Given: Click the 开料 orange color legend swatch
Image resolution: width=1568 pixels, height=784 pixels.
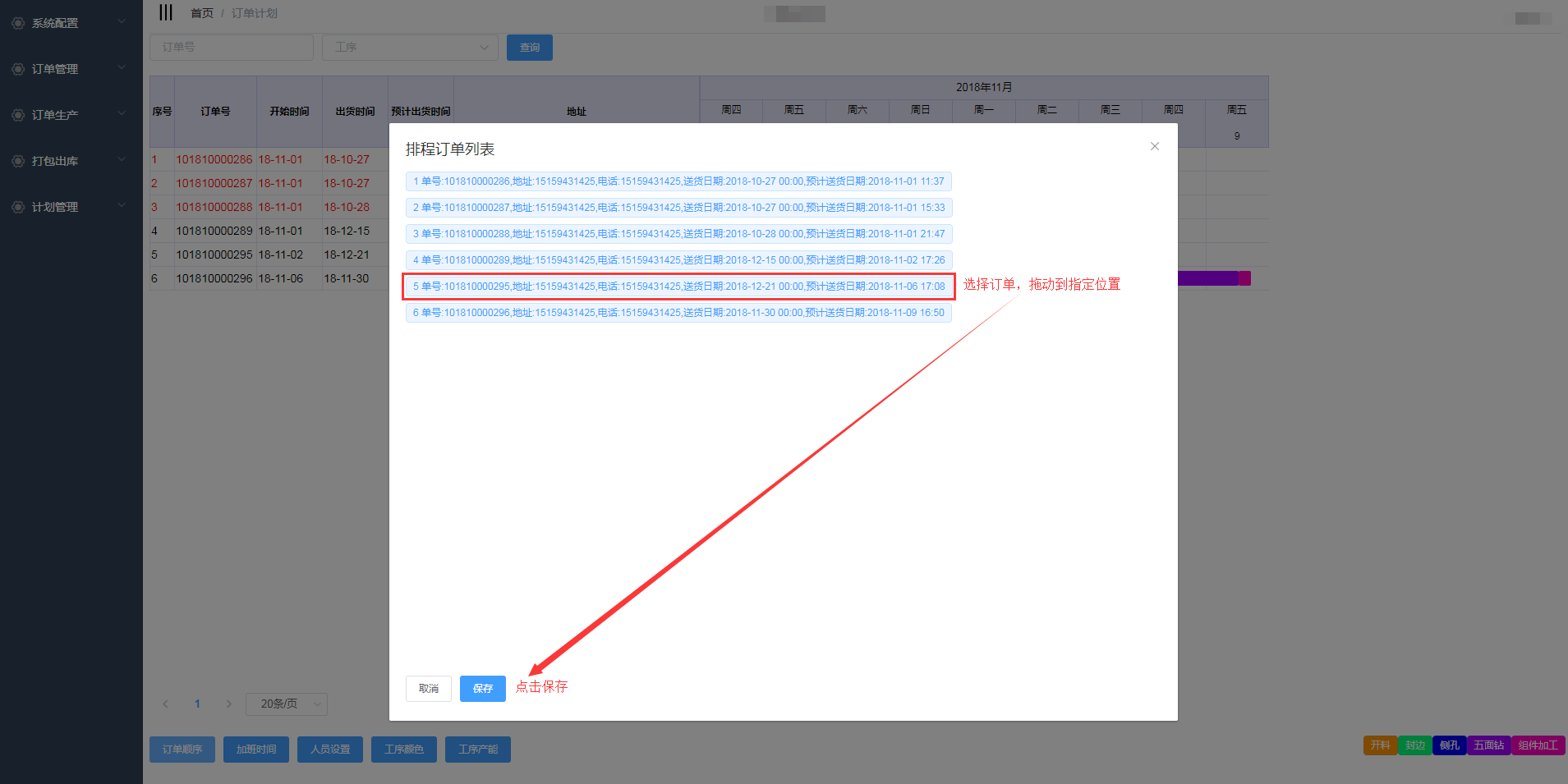Looking at the screenshot, I should (x=1380, y=745).
